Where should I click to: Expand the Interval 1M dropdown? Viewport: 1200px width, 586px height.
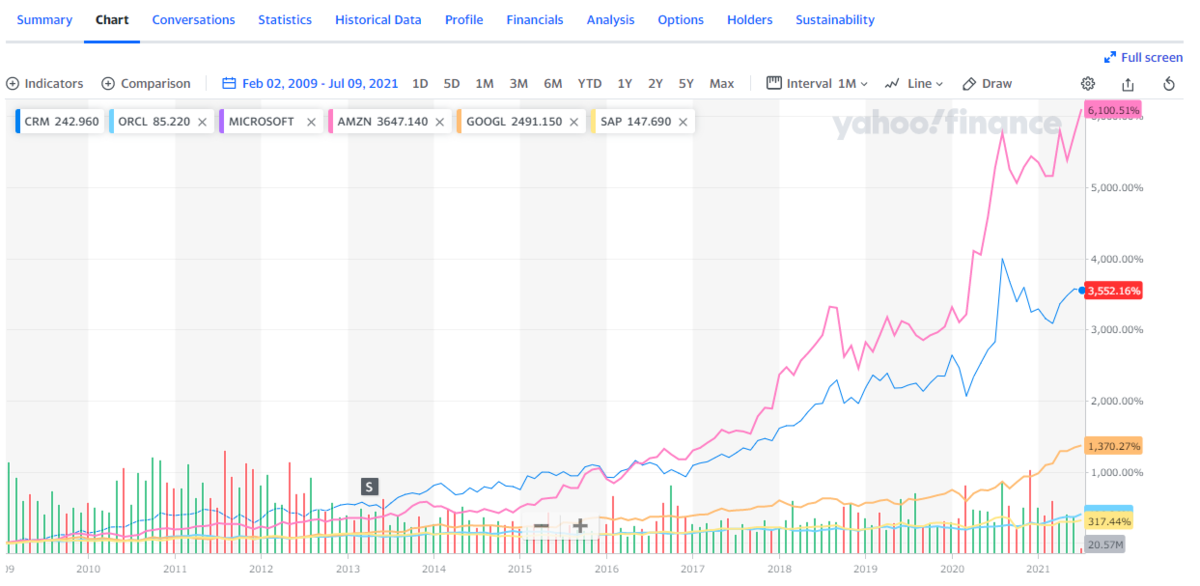(817, 84)
